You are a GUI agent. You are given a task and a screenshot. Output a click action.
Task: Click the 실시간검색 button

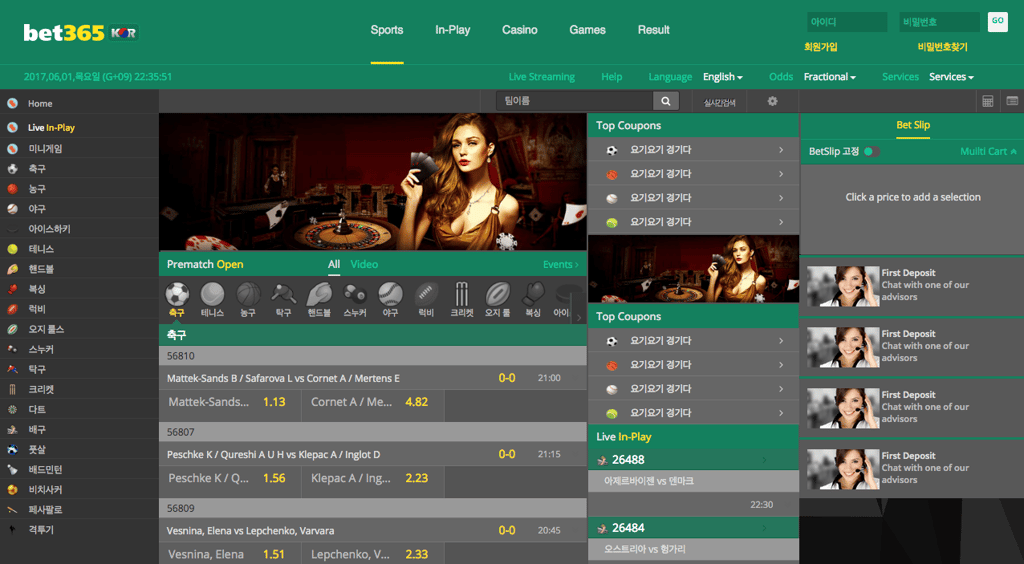[x=719, y=102]
